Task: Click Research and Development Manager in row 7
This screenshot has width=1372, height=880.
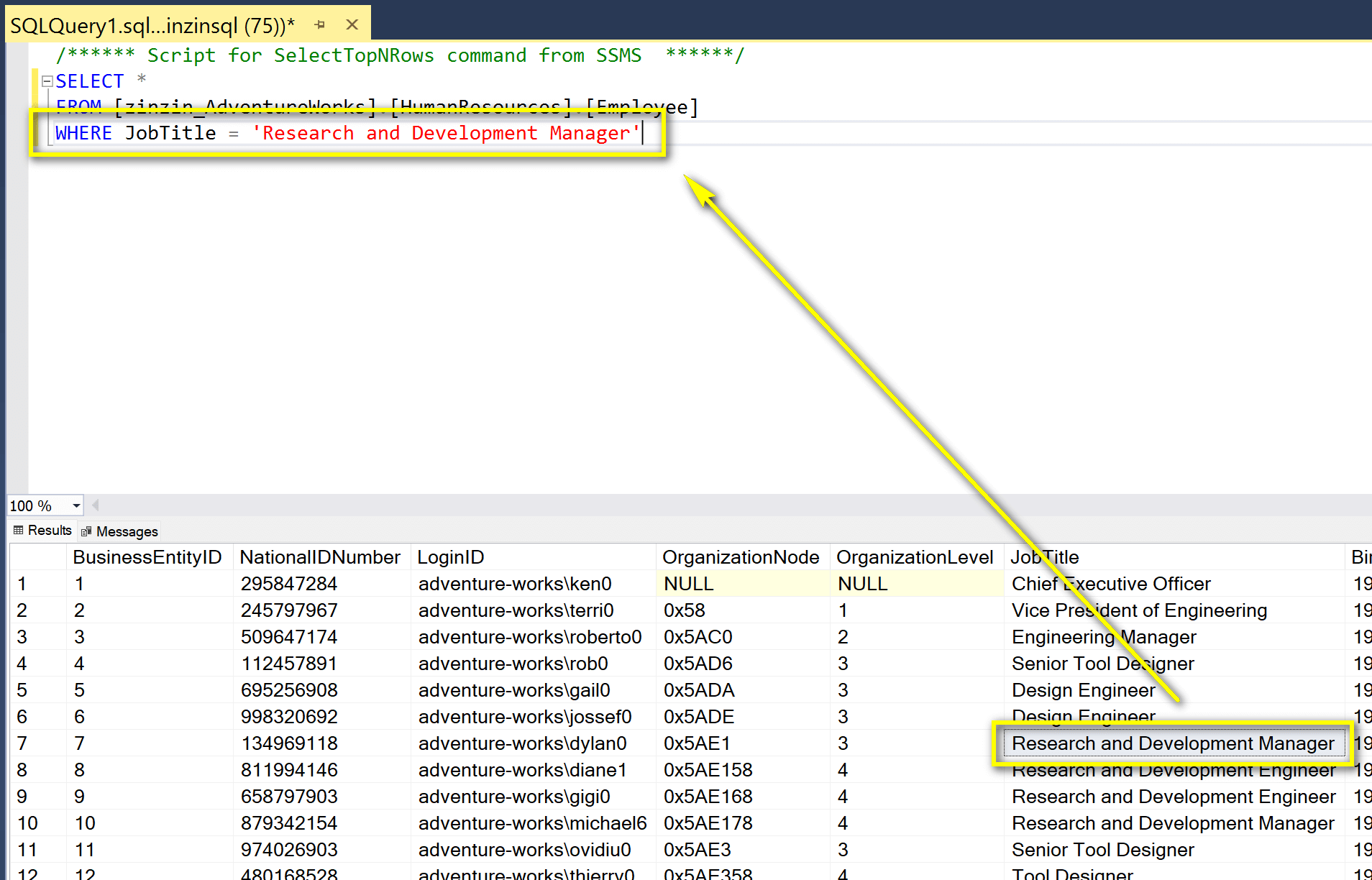Action: click(1173, 743)
